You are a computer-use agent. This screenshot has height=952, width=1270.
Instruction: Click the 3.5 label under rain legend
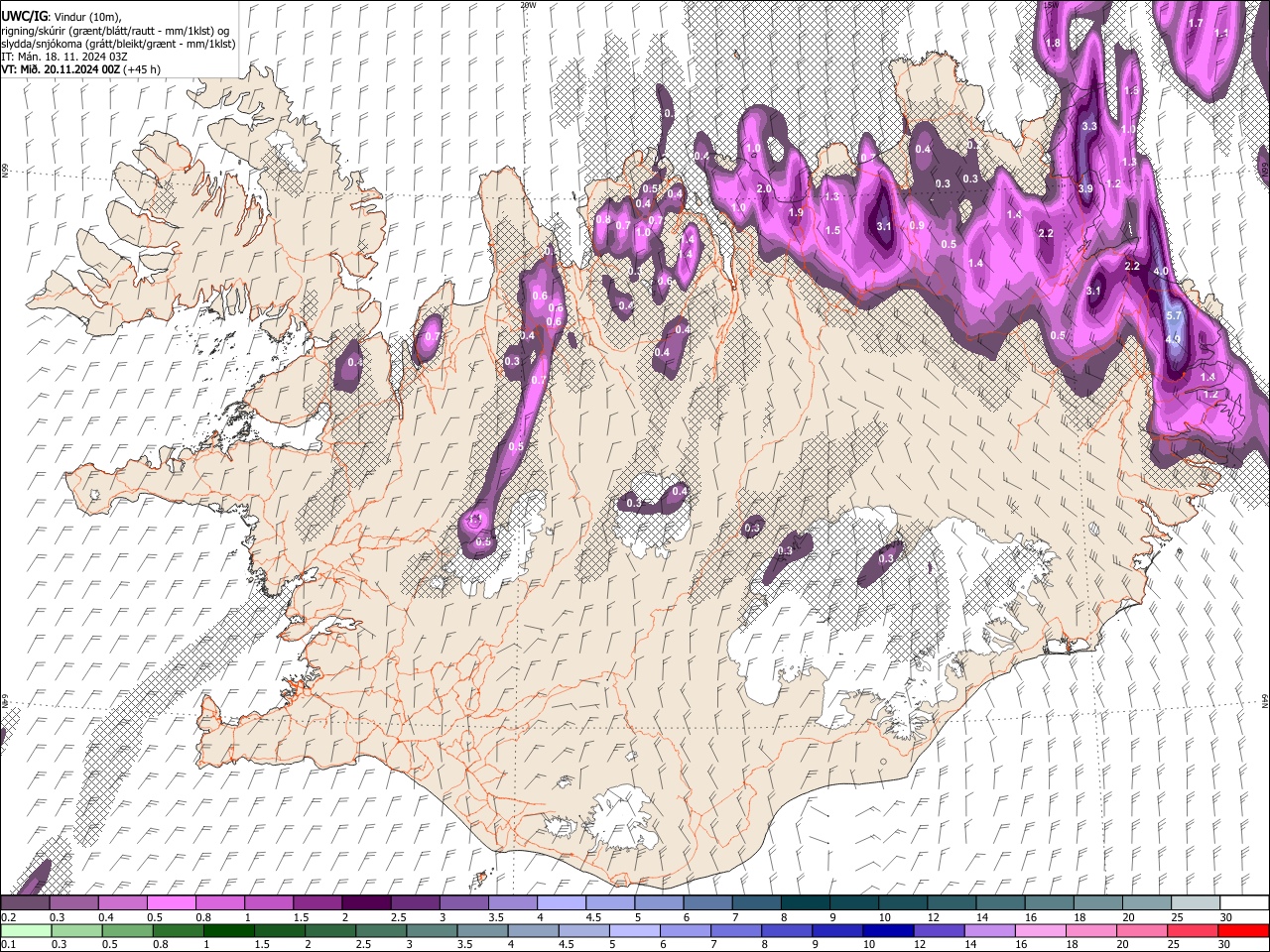click(x=465, y=944)
